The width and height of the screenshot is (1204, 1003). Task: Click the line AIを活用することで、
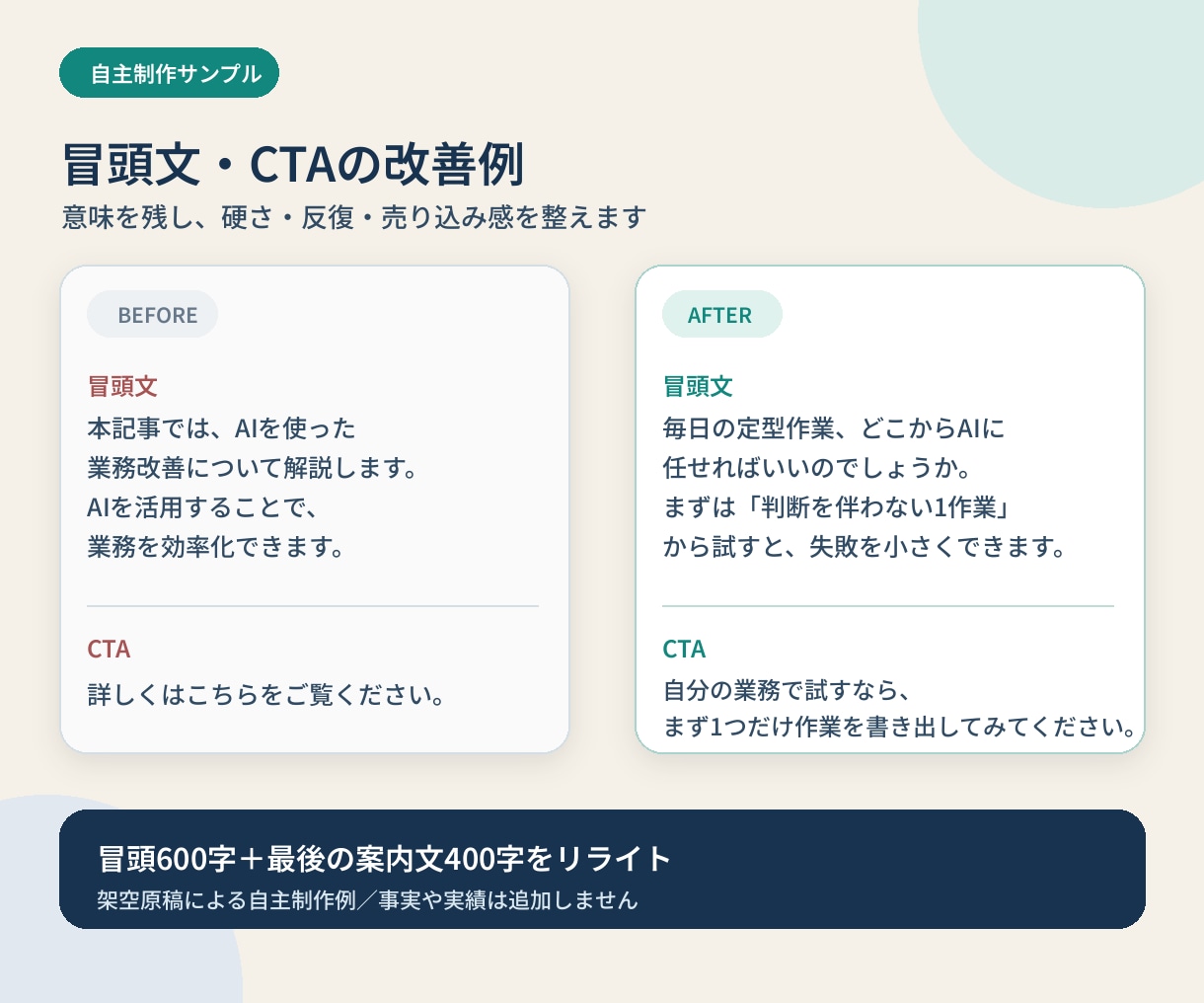(x=202, y=506)
